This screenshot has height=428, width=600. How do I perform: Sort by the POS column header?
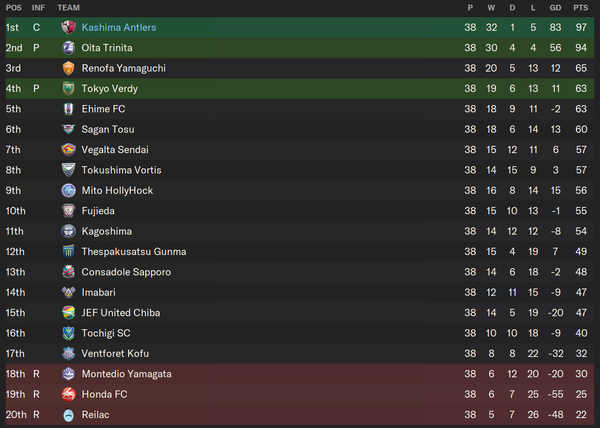coord(14,8)
